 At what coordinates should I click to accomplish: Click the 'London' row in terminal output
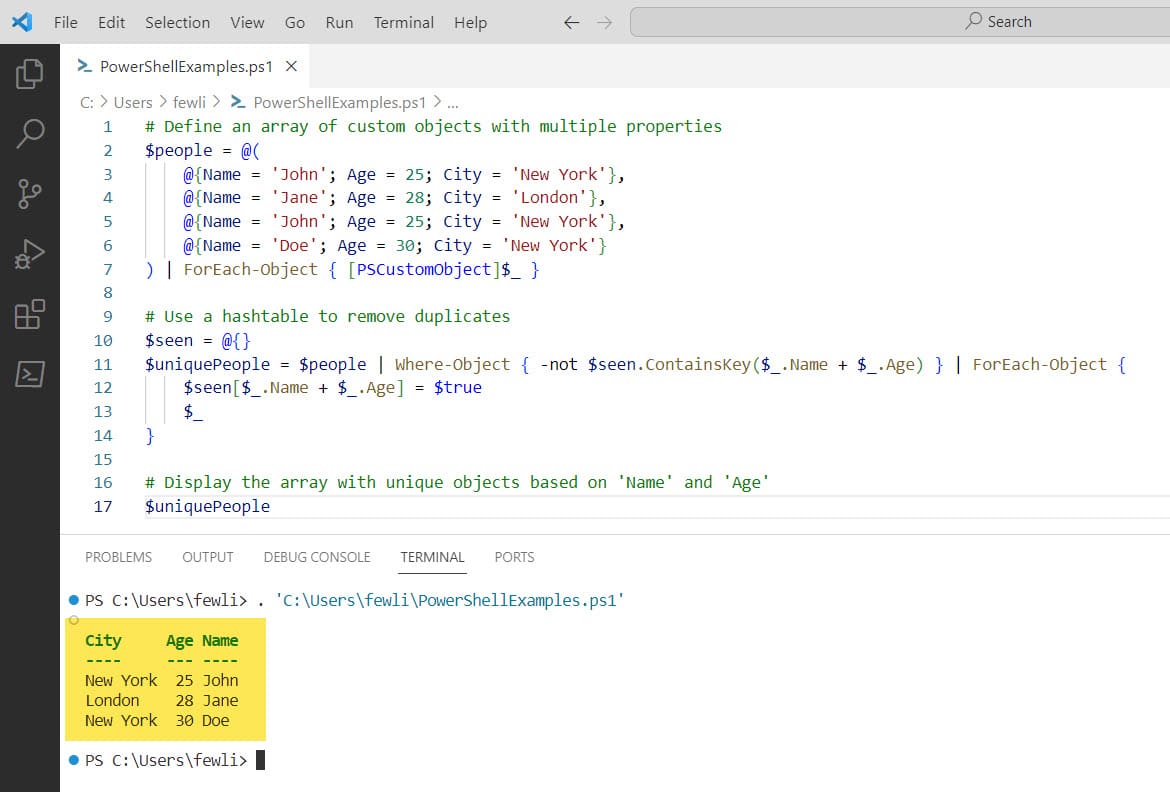tap(162, 700)
